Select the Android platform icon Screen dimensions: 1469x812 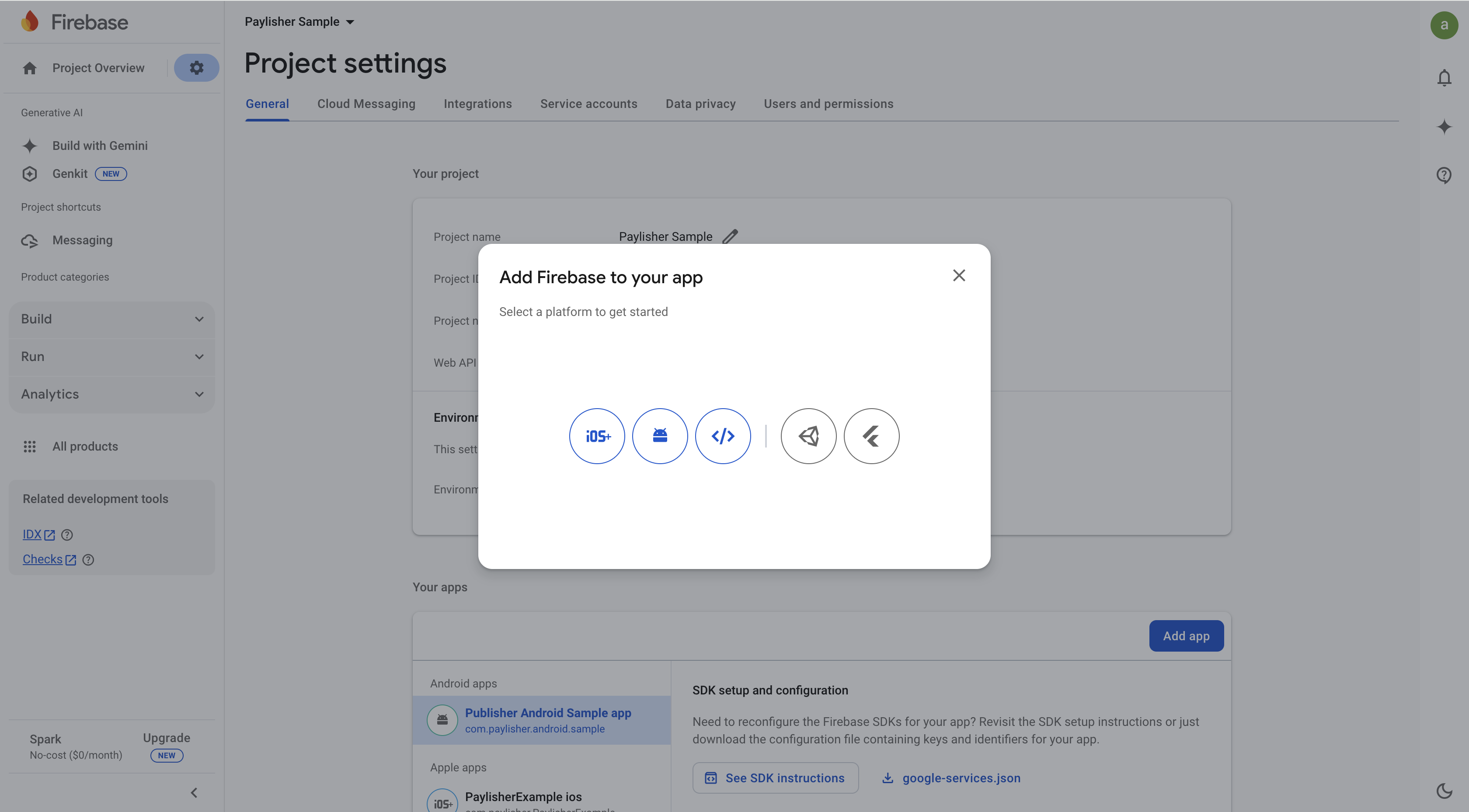(660, 436)
